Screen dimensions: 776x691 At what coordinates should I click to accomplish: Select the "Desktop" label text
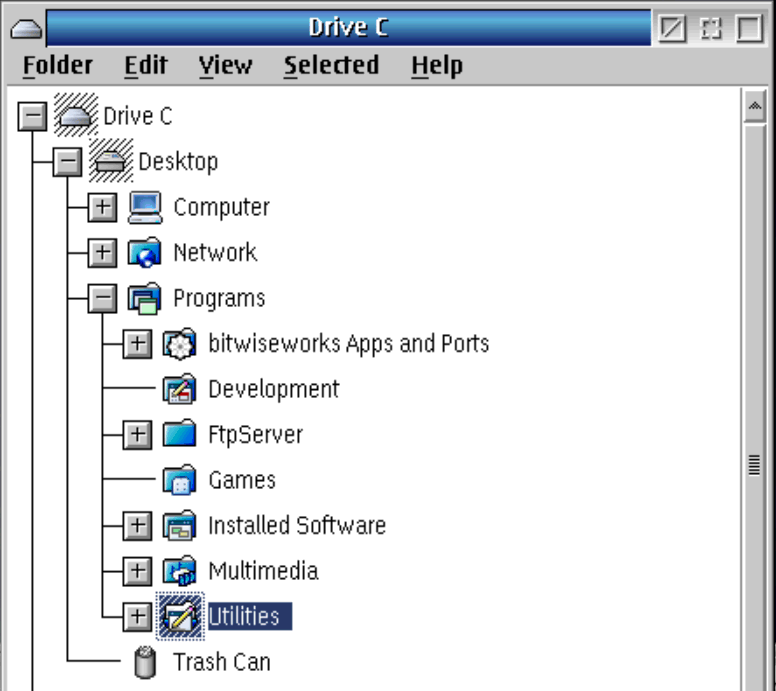point(178,162)
